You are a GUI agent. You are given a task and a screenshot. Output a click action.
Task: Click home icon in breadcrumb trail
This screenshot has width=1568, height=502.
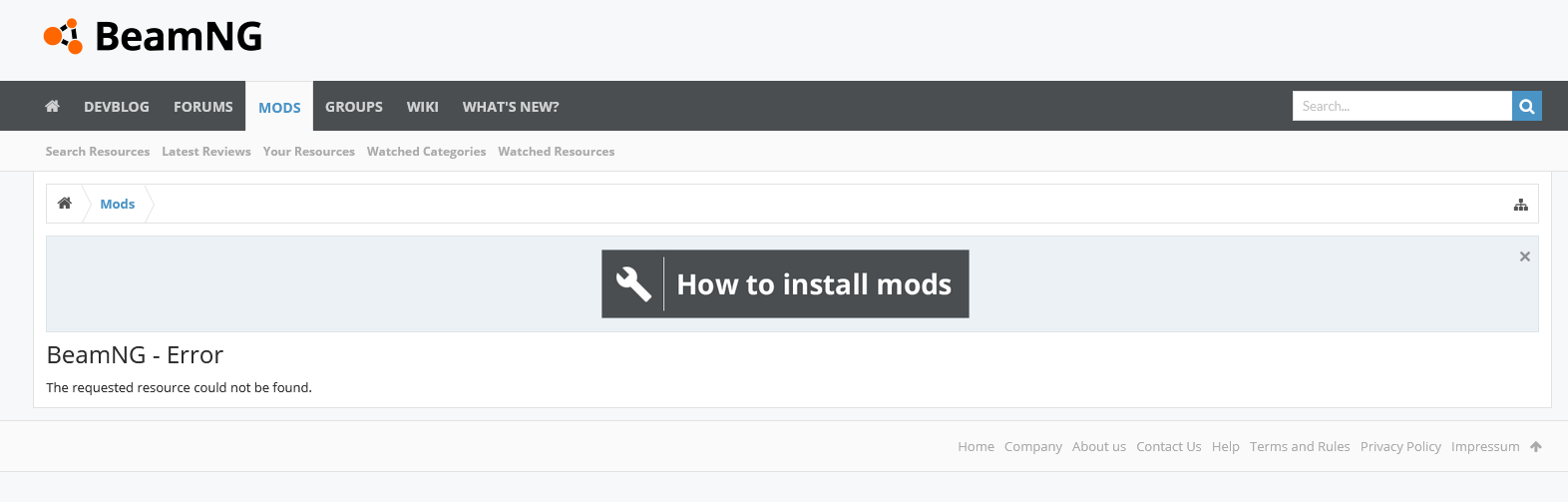coord(65,204)
